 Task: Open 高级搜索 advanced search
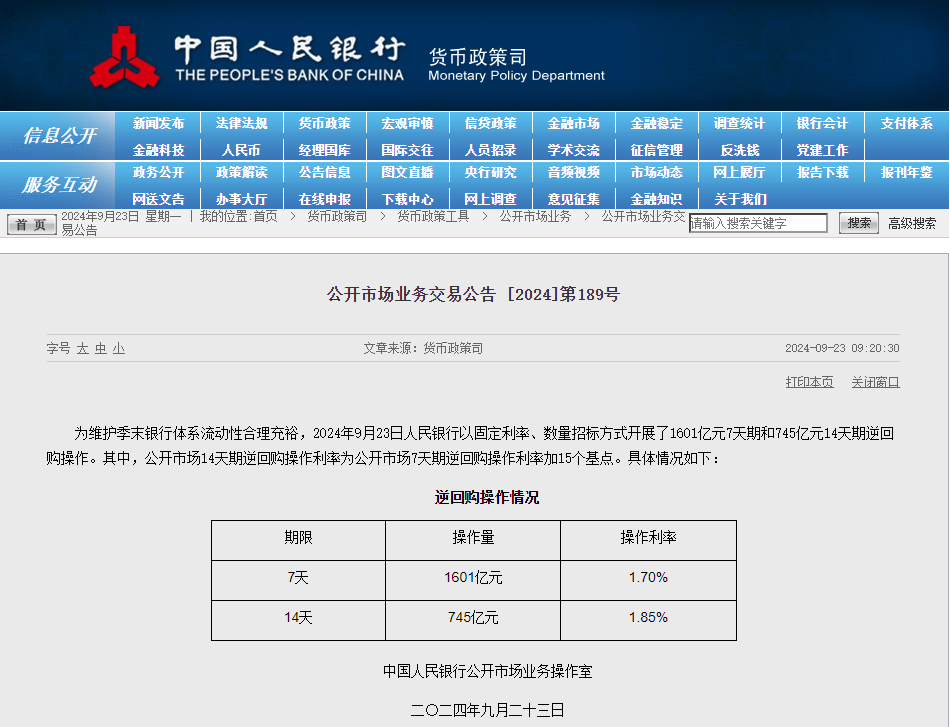click(x=911, y=223)
